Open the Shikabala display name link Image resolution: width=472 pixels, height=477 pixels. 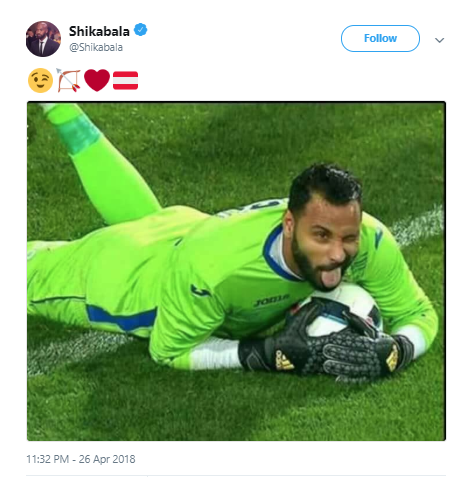click(99, 31)
